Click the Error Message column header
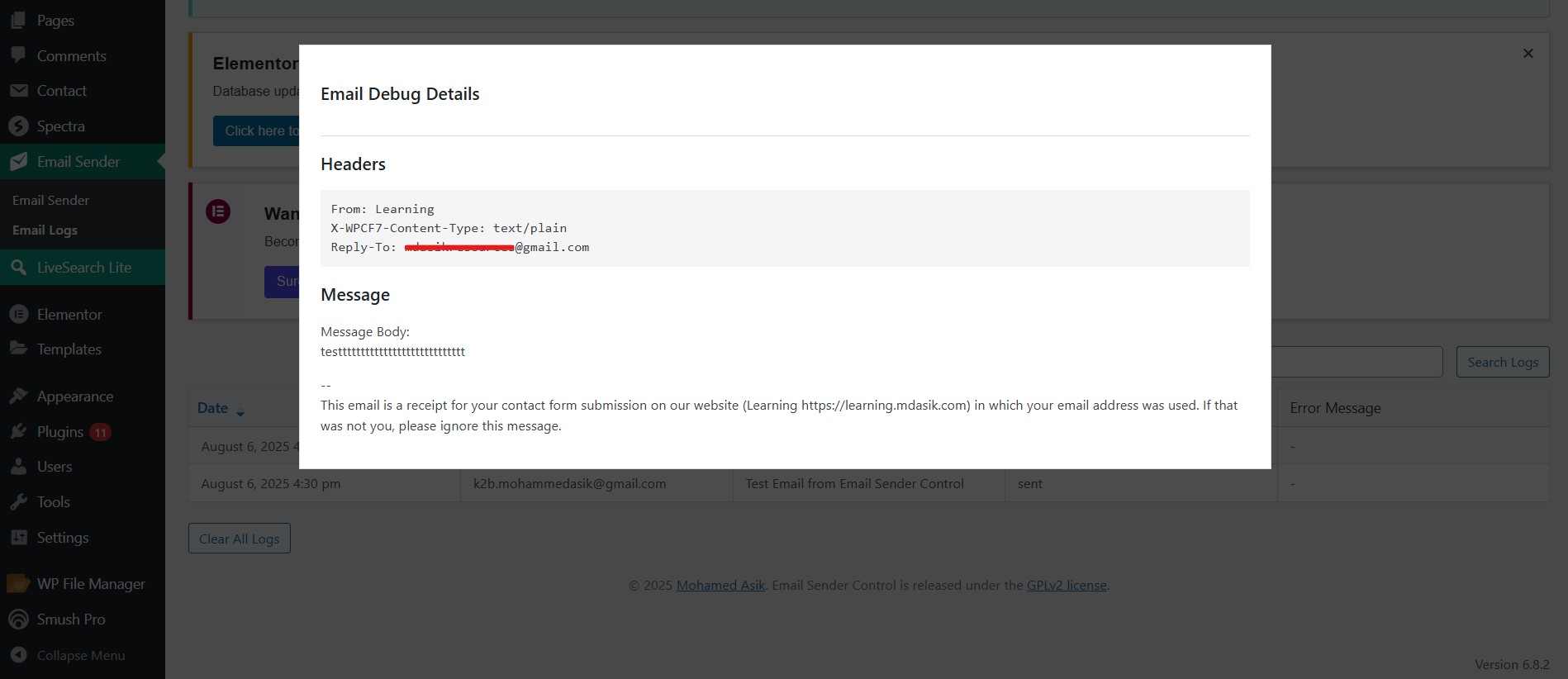Image resolution: width=1568 pixels, height=679 pixels. point(1335,408)
